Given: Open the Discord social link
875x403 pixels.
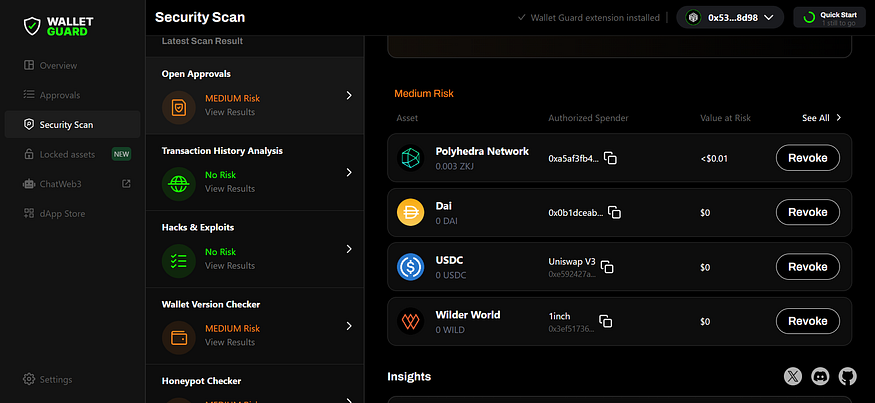Looking at the screenshot, I should 820,376.
